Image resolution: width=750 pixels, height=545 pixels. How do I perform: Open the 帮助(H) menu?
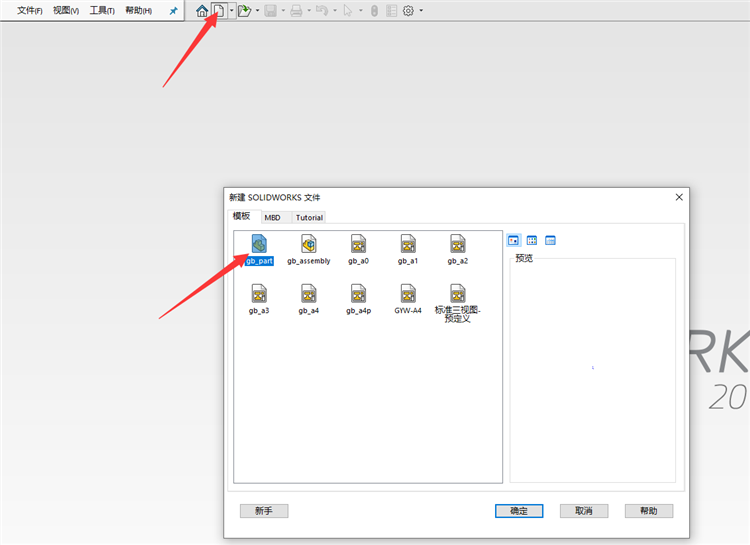tap(139, 11)
